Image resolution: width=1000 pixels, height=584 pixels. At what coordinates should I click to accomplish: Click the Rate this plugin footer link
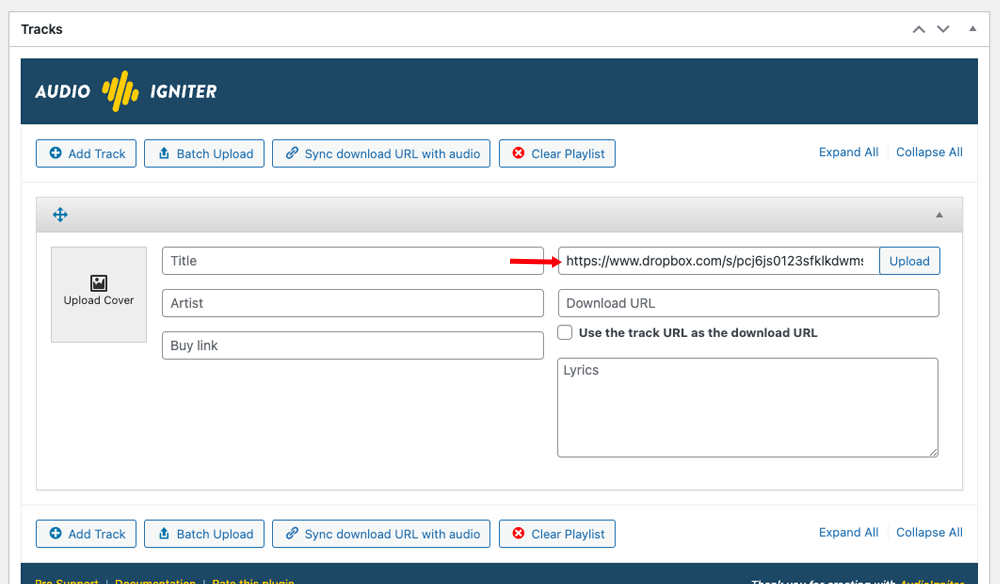pyautogui.click(x=253, y=581)
